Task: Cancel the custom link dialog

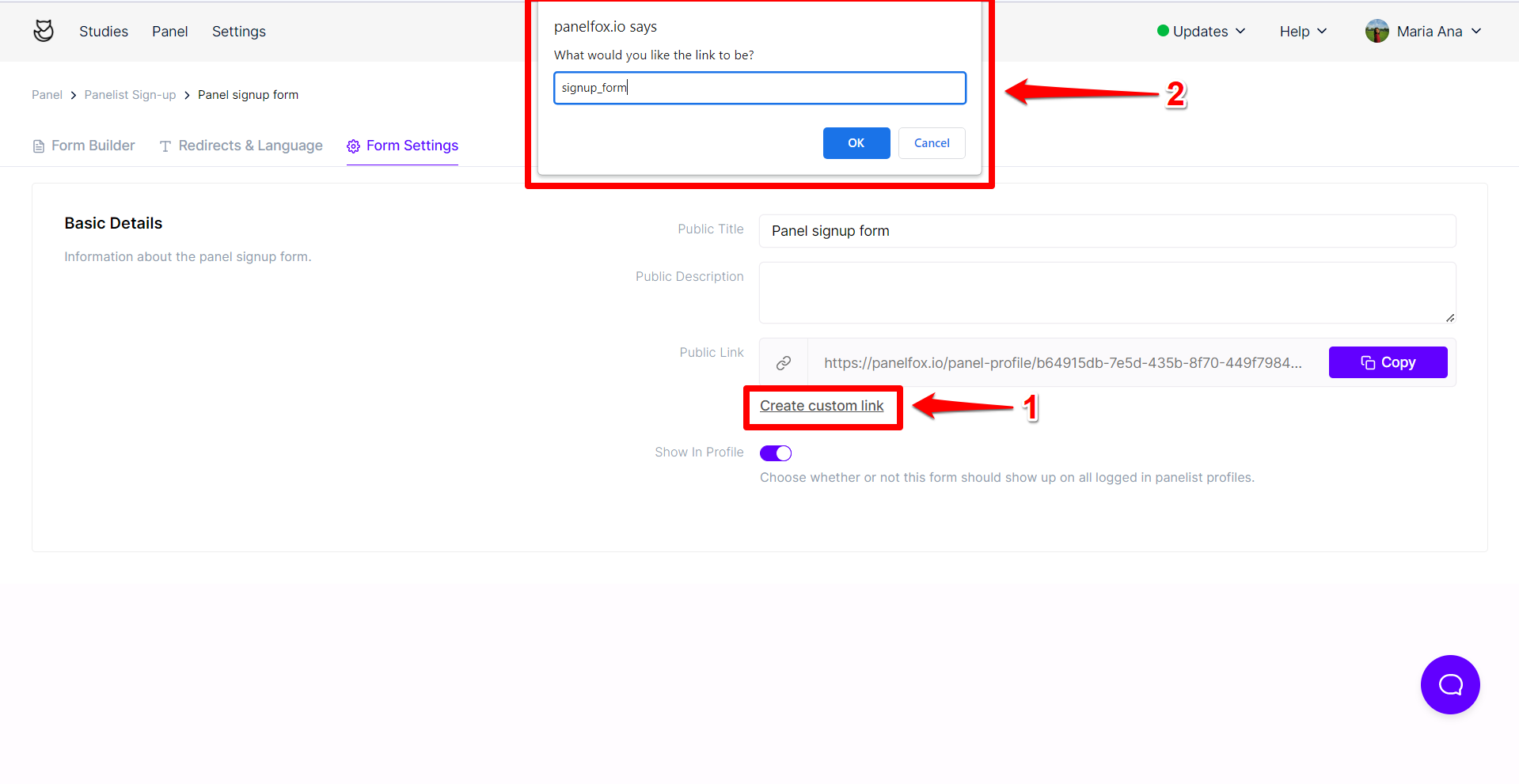Action: pos(932,143)
